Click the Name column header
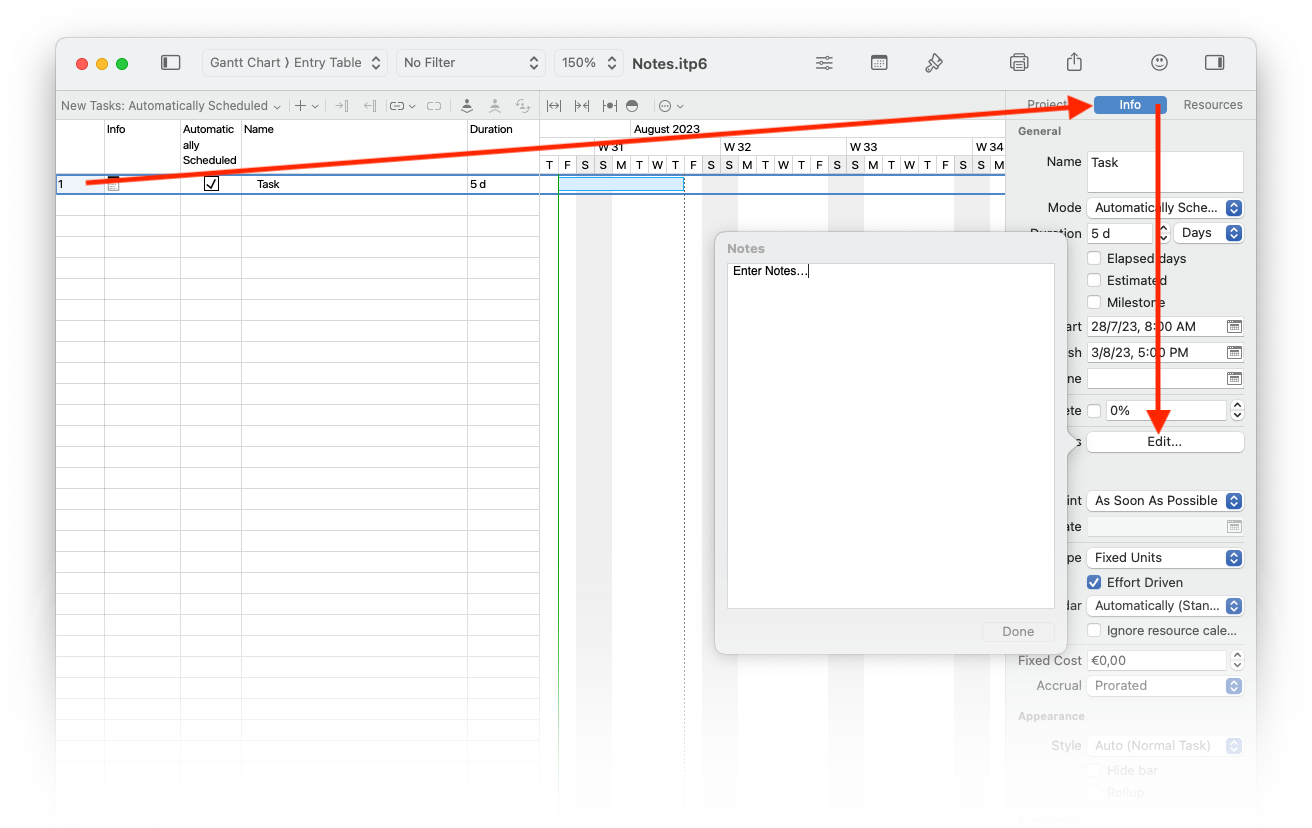 [354, 147]
